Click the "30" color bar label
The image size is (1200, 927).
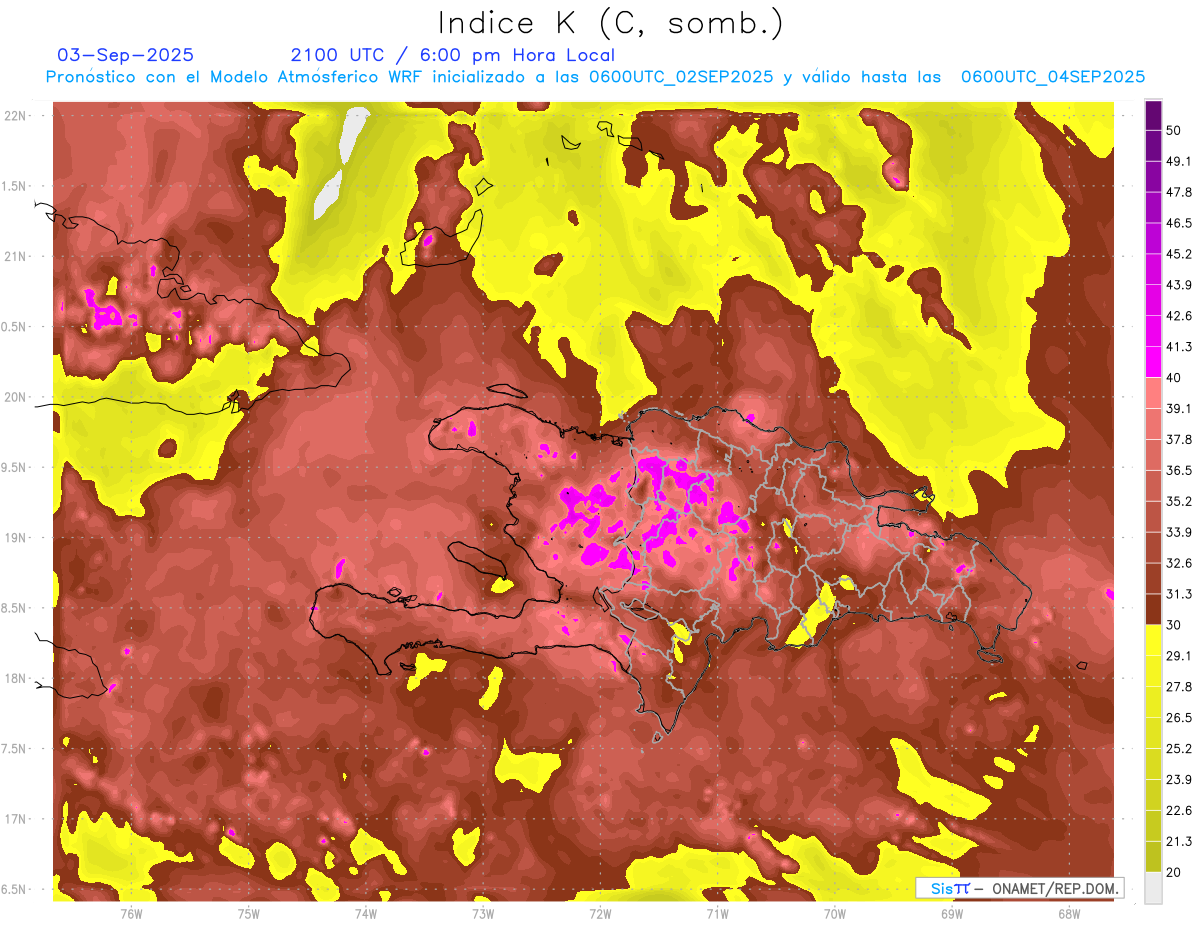(x=1173, y=625)
